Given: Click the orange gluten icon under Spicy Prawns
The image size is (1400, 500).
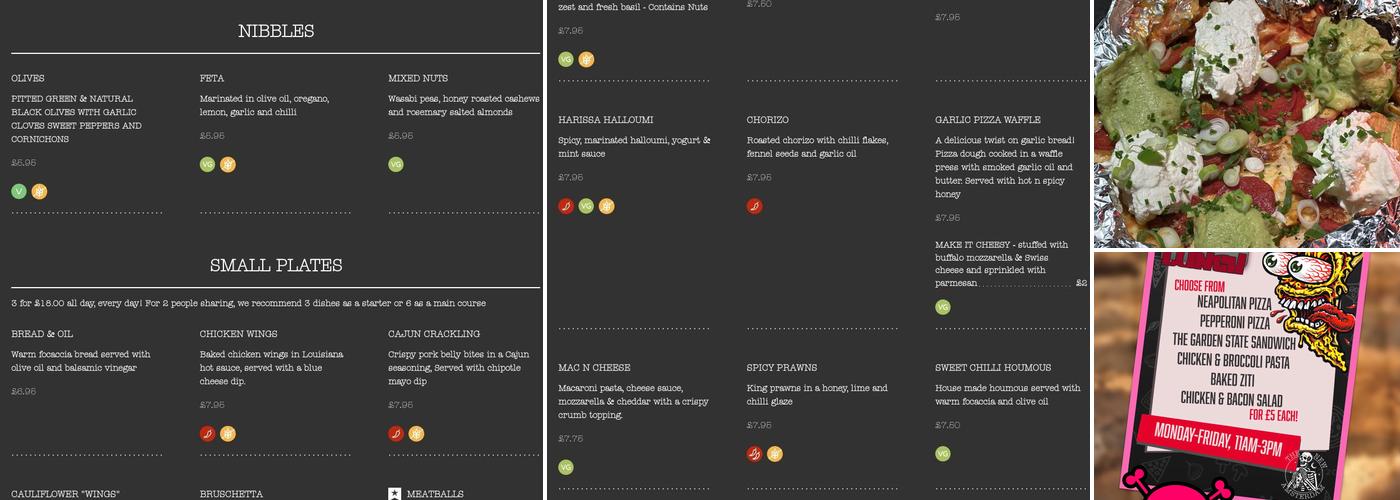Looking at the screenshot, I should pos(775,454).
